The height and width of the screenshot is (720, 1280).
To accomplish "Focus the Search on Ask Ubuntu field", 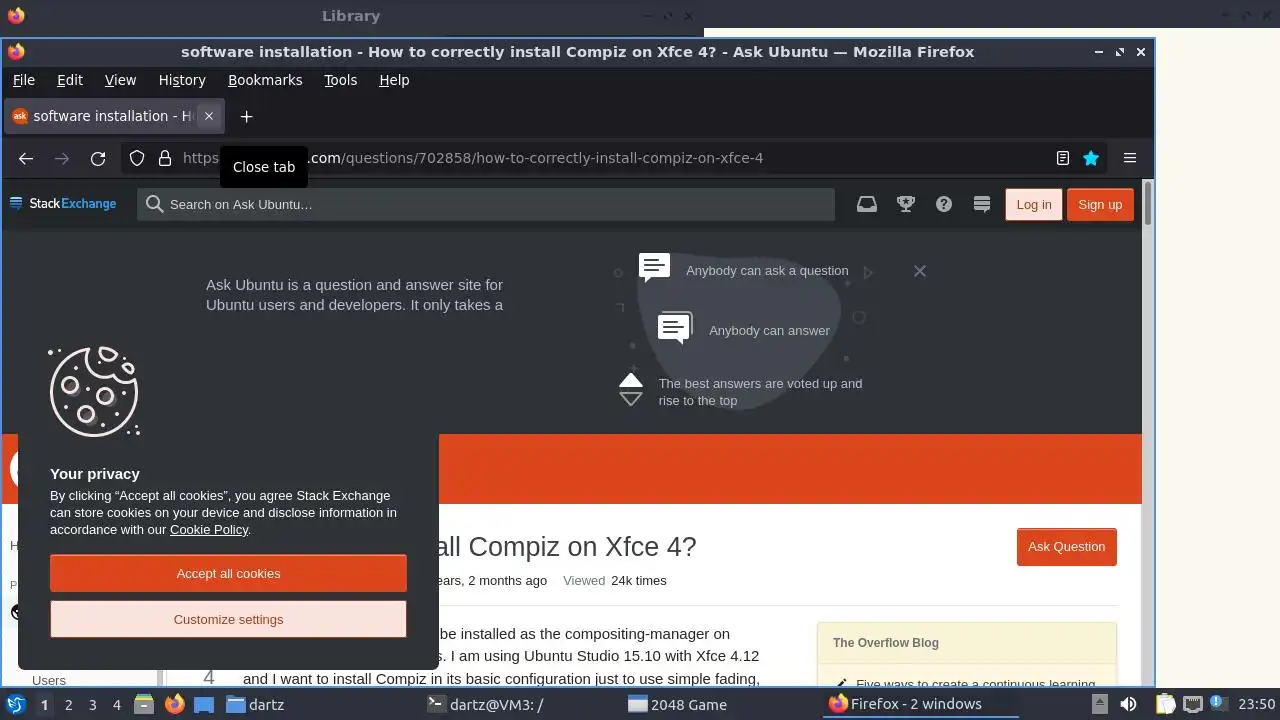I will [486, 204].
